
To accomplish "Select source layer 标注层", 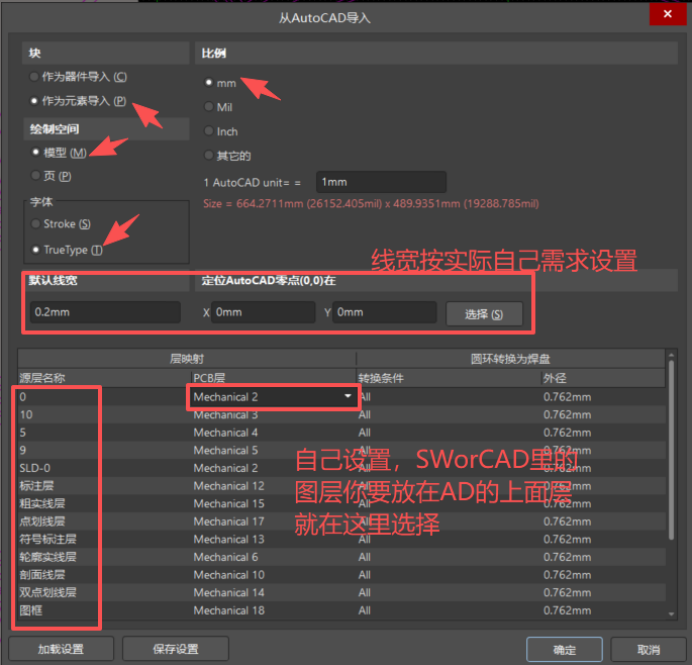I will [37, 486].
